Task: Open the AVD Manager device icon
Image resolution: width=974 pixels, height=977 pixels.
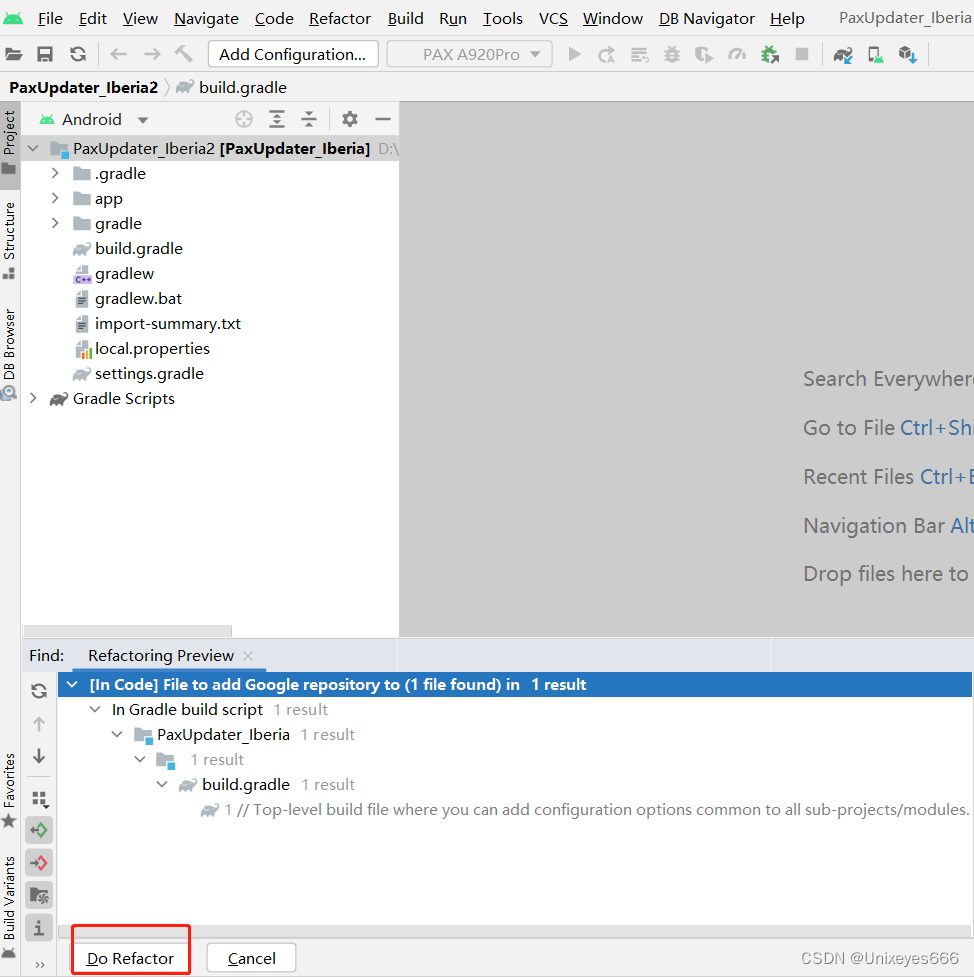Action: pyautogui.click(x=876, y=55)
